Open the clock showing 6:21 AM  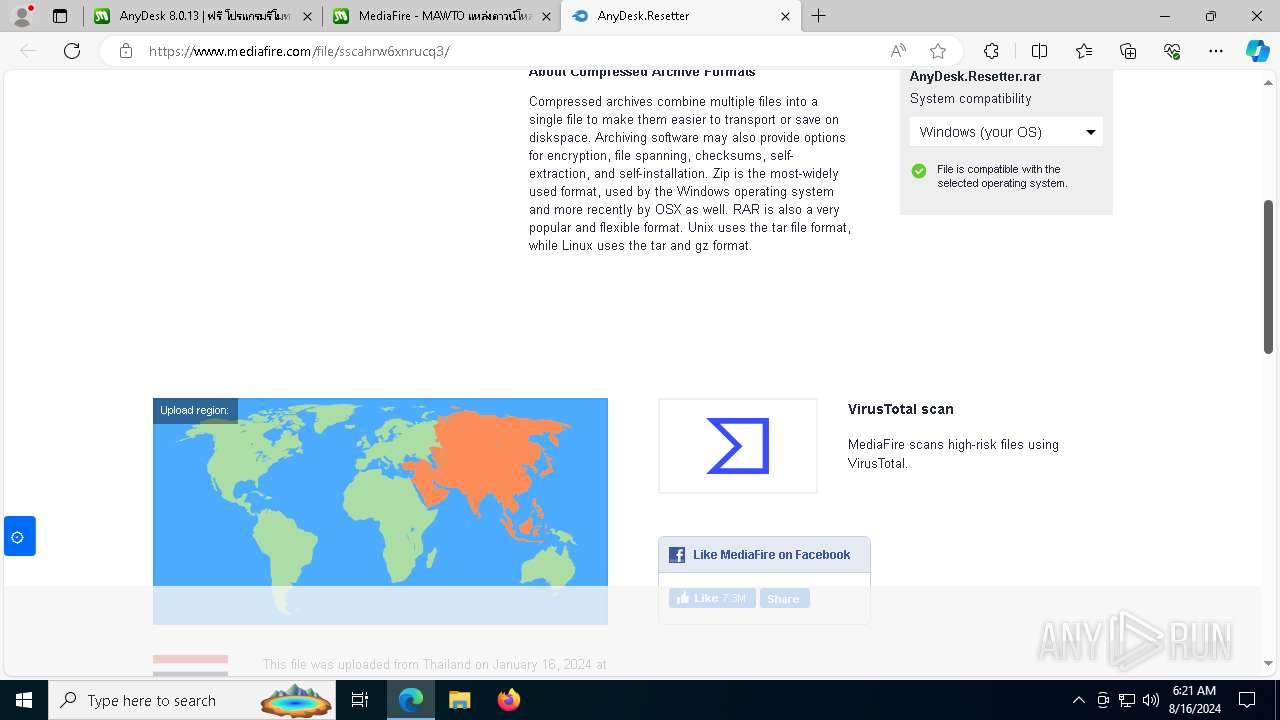(1194, 700)
